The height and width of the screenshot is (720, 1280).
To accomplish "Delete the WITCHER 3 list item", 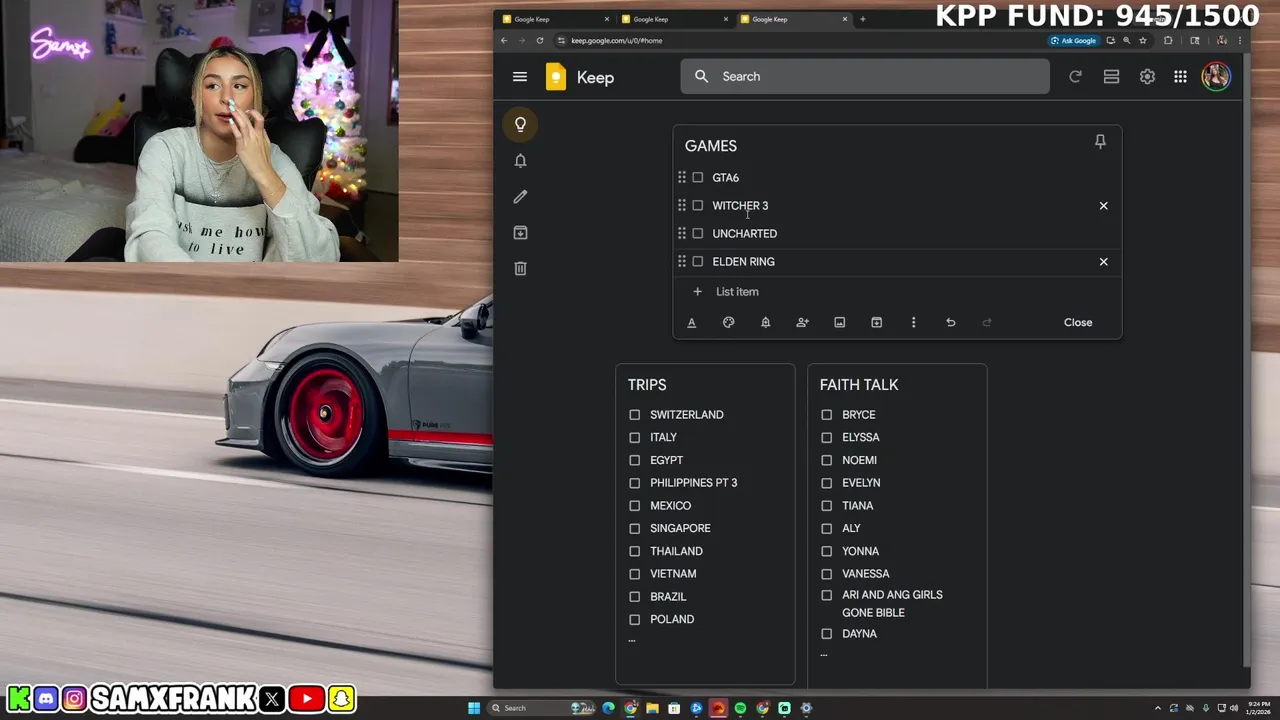I will click(1103, 206).
